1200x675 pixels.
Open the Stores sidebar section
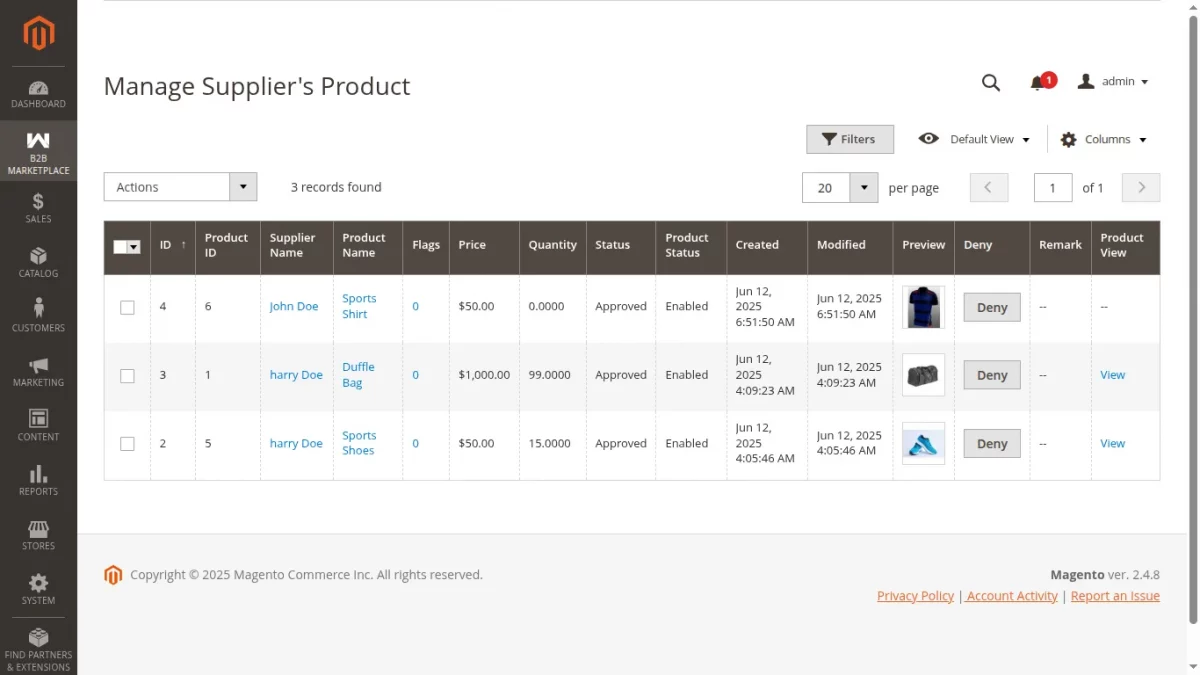click(x=38, y=537)
